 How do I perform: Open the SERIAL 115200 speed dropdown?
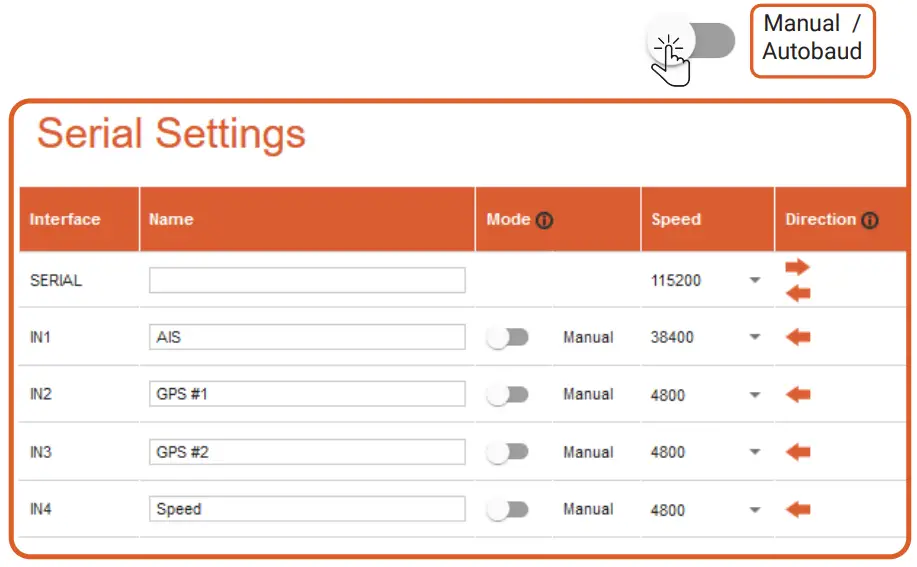pyautogui.click(x=755, y=281)
